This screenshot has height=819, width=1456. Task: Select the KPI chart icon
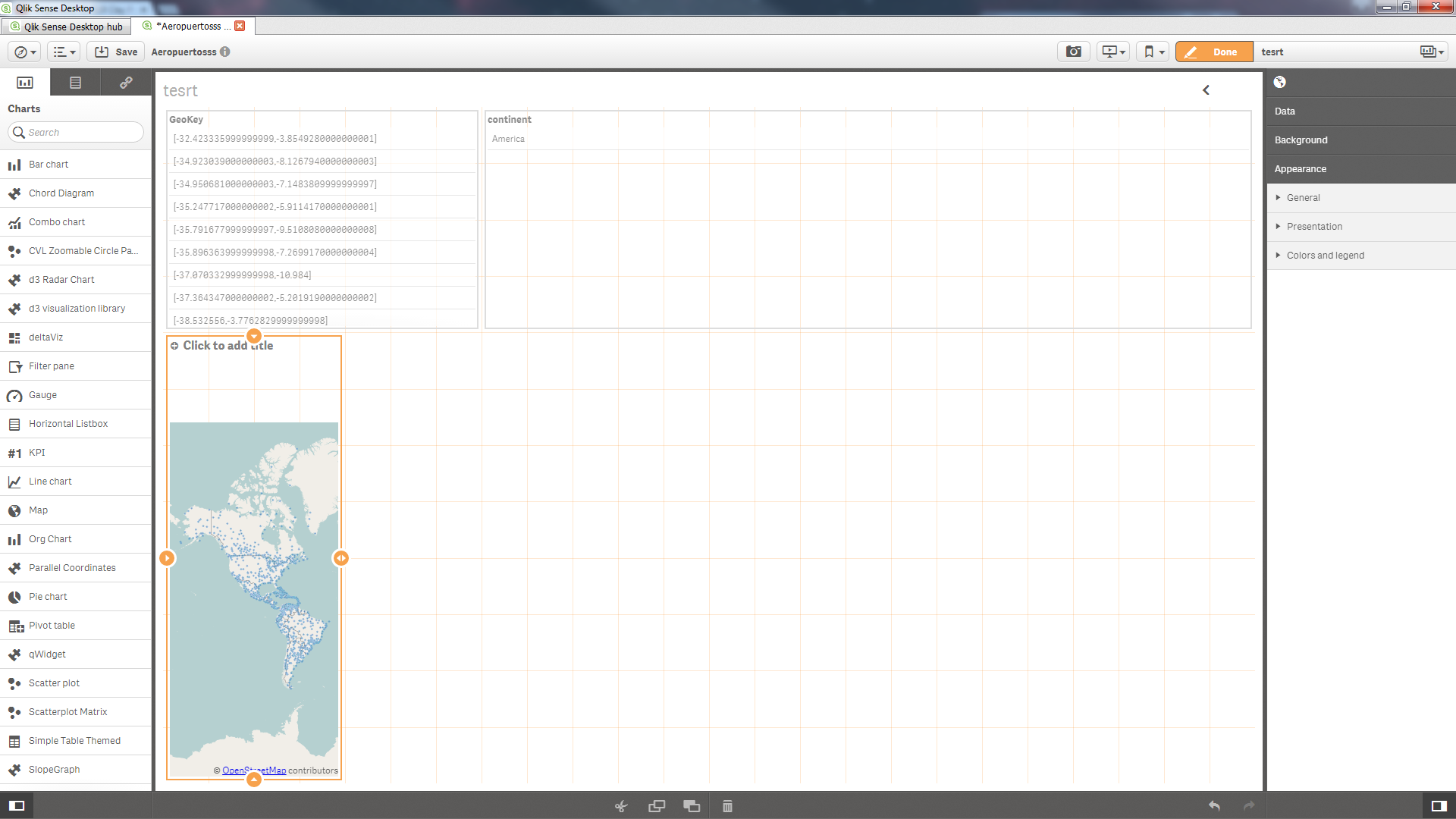15,452
